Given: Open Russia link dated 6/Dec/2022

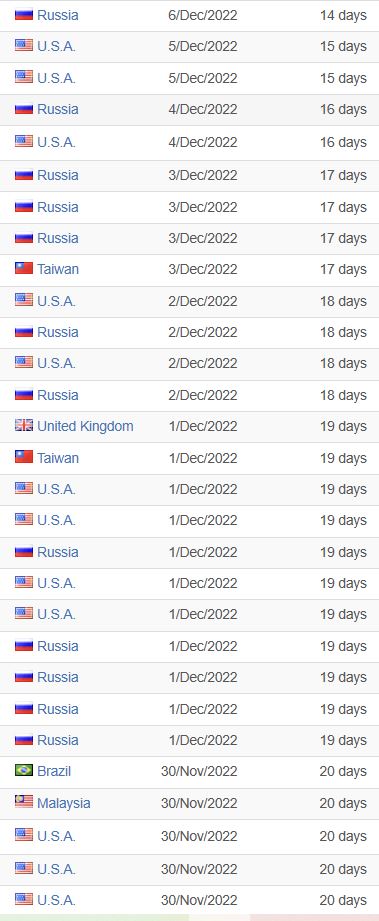Looking at the screenshot, I should tap(58, 15).
